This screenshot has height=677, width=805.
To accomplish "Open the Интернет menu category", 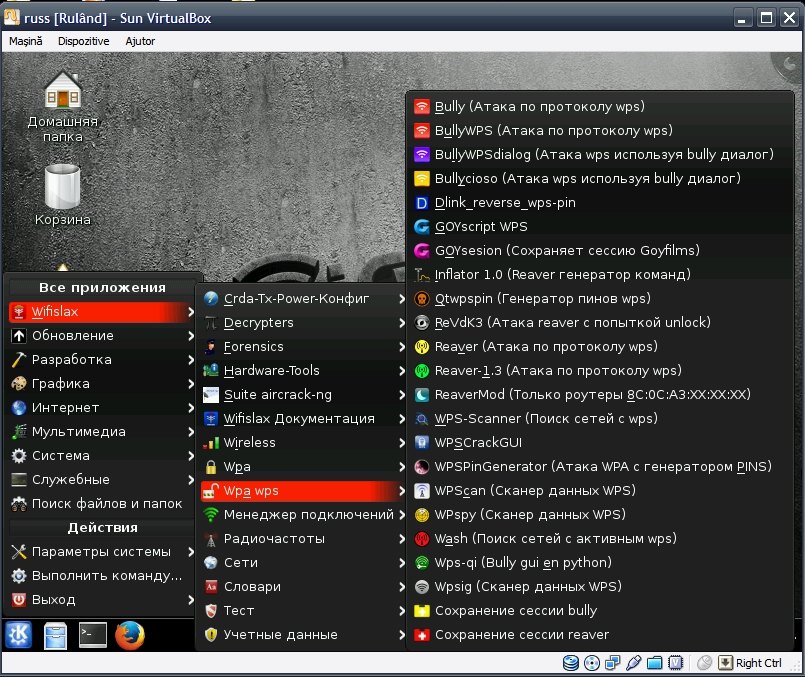I will pos(102,408).
